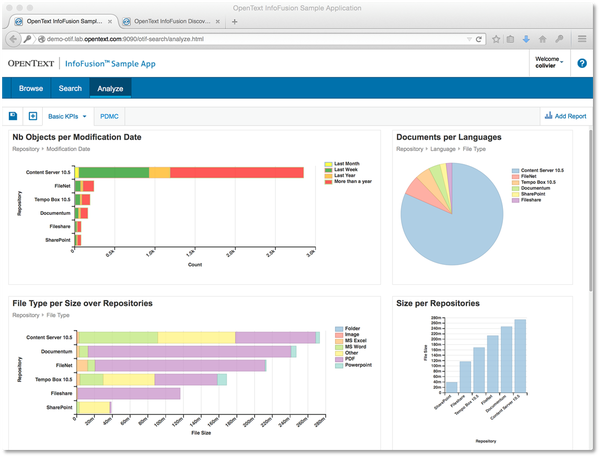Click the dashboard vertical scrollbar

590,211
